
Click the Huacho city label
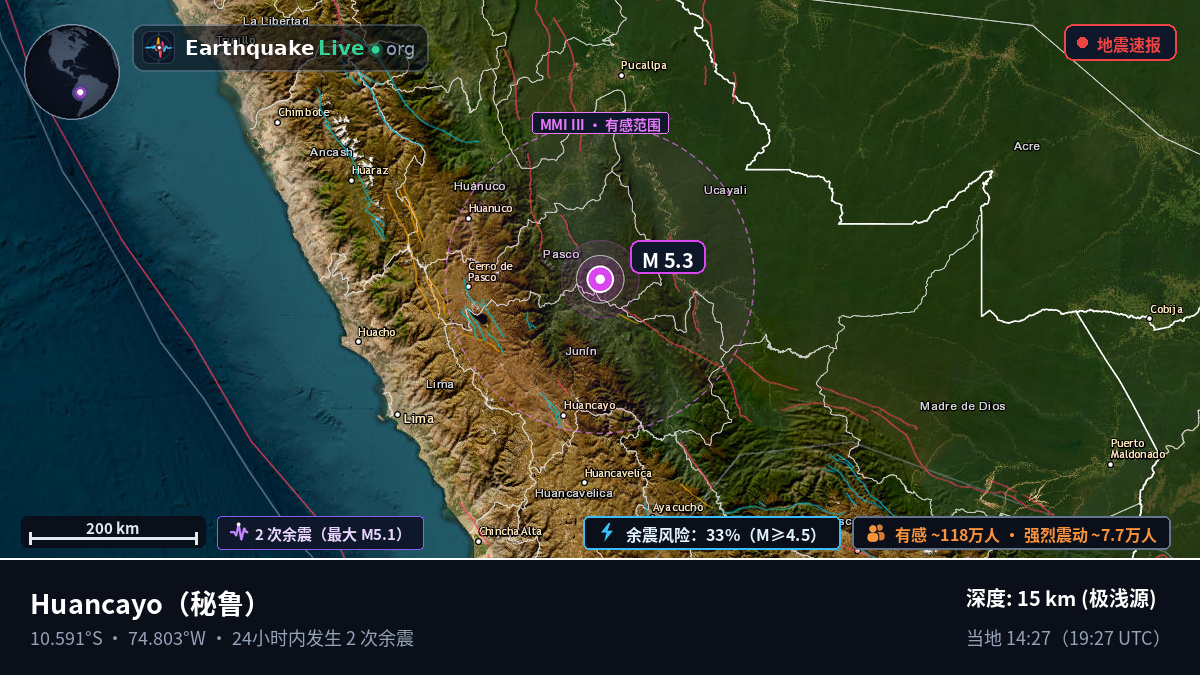(377, 332)
